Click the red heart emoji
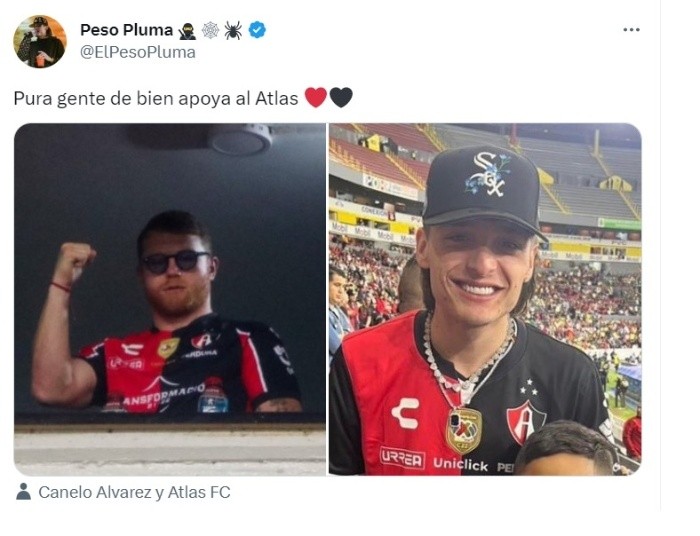 click(x=316, y=98)
